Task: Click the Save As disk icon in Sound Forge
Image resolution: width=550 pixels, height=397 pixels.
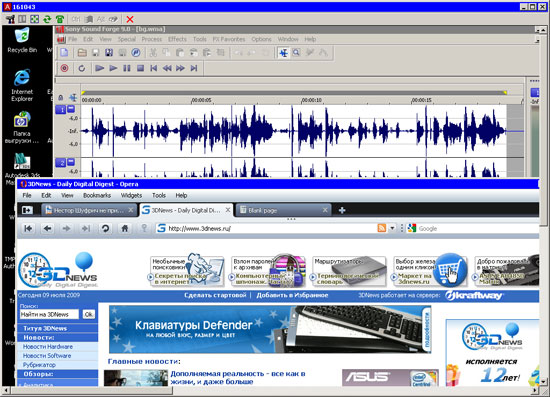Action: point(109,53)
